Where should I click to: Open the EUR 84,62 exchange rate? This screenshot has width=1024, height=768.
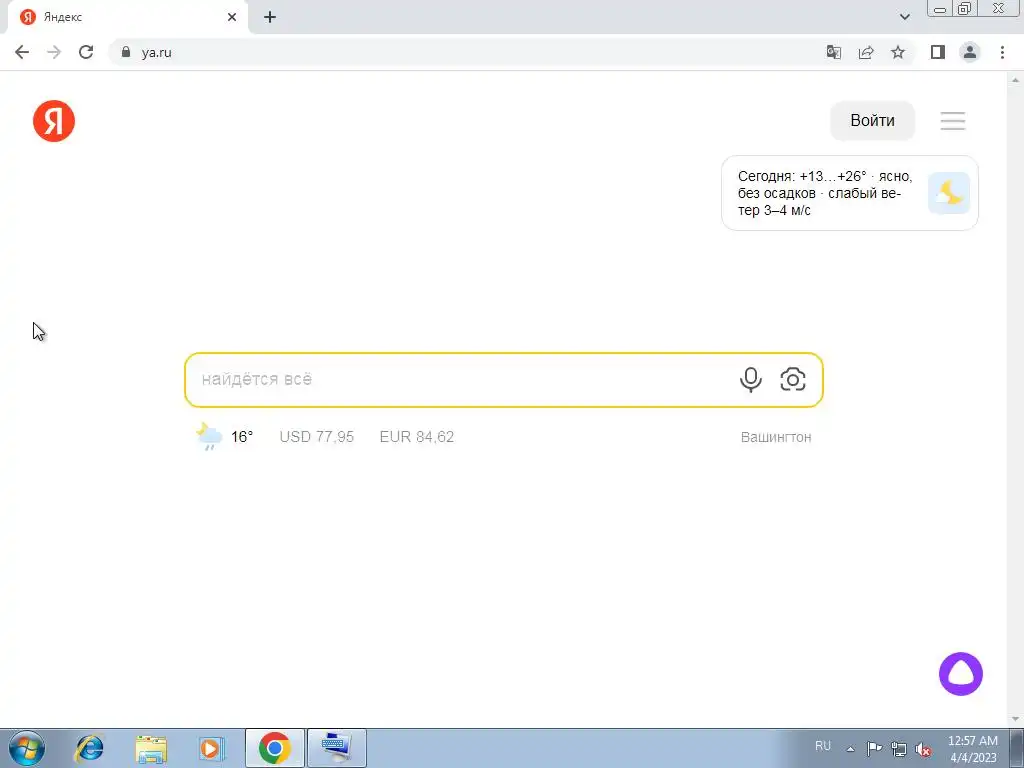[x=417, y=437]
